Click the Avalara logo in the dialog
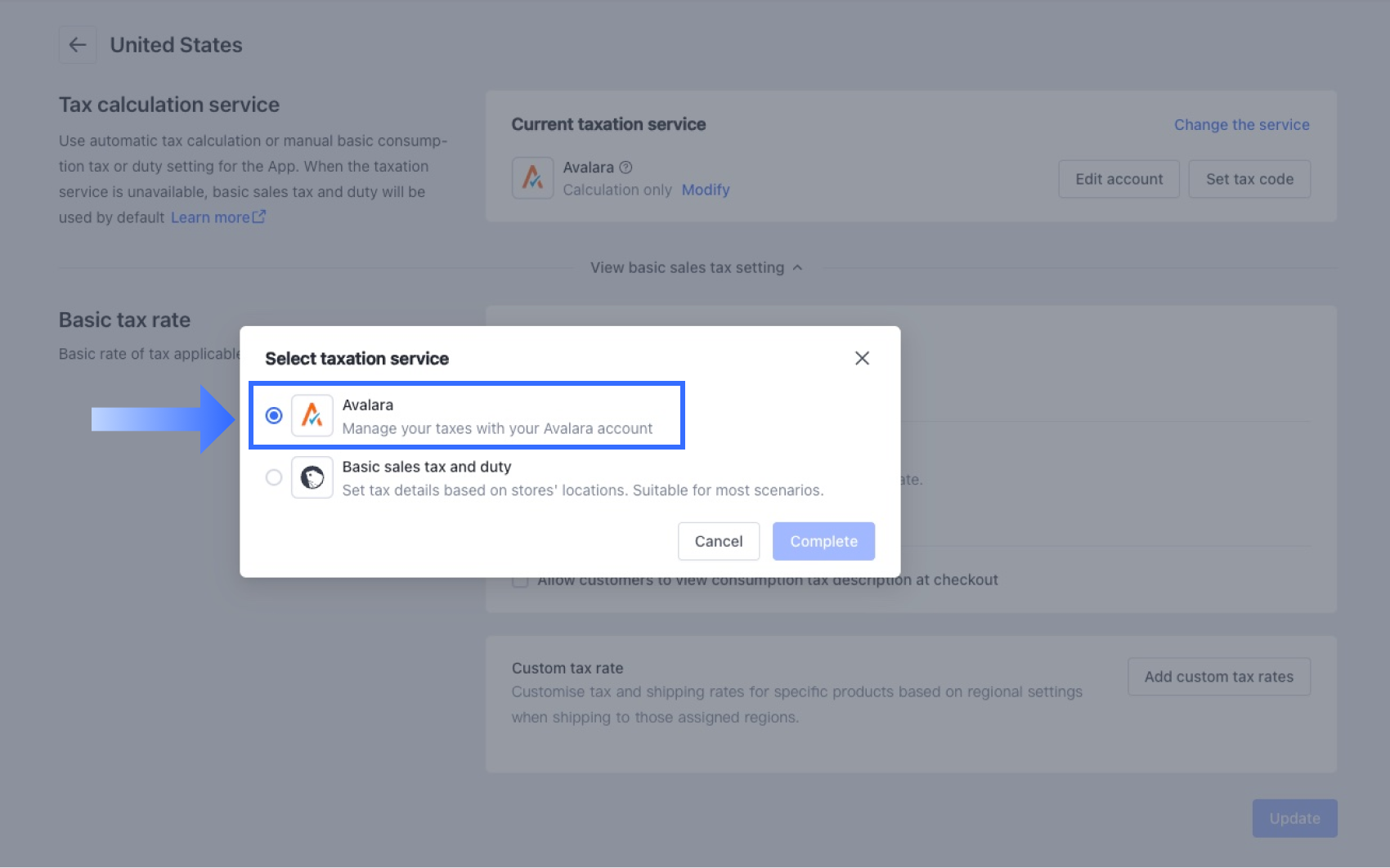The height and width of the screenshot is (868, 1390). (312, 416)
